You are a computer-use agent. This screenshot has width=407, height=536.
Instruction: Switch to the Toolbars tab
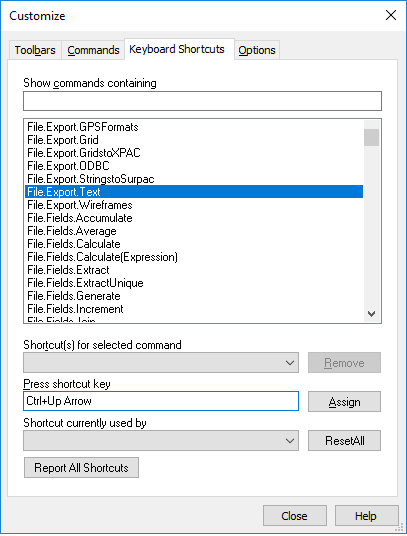35,50
